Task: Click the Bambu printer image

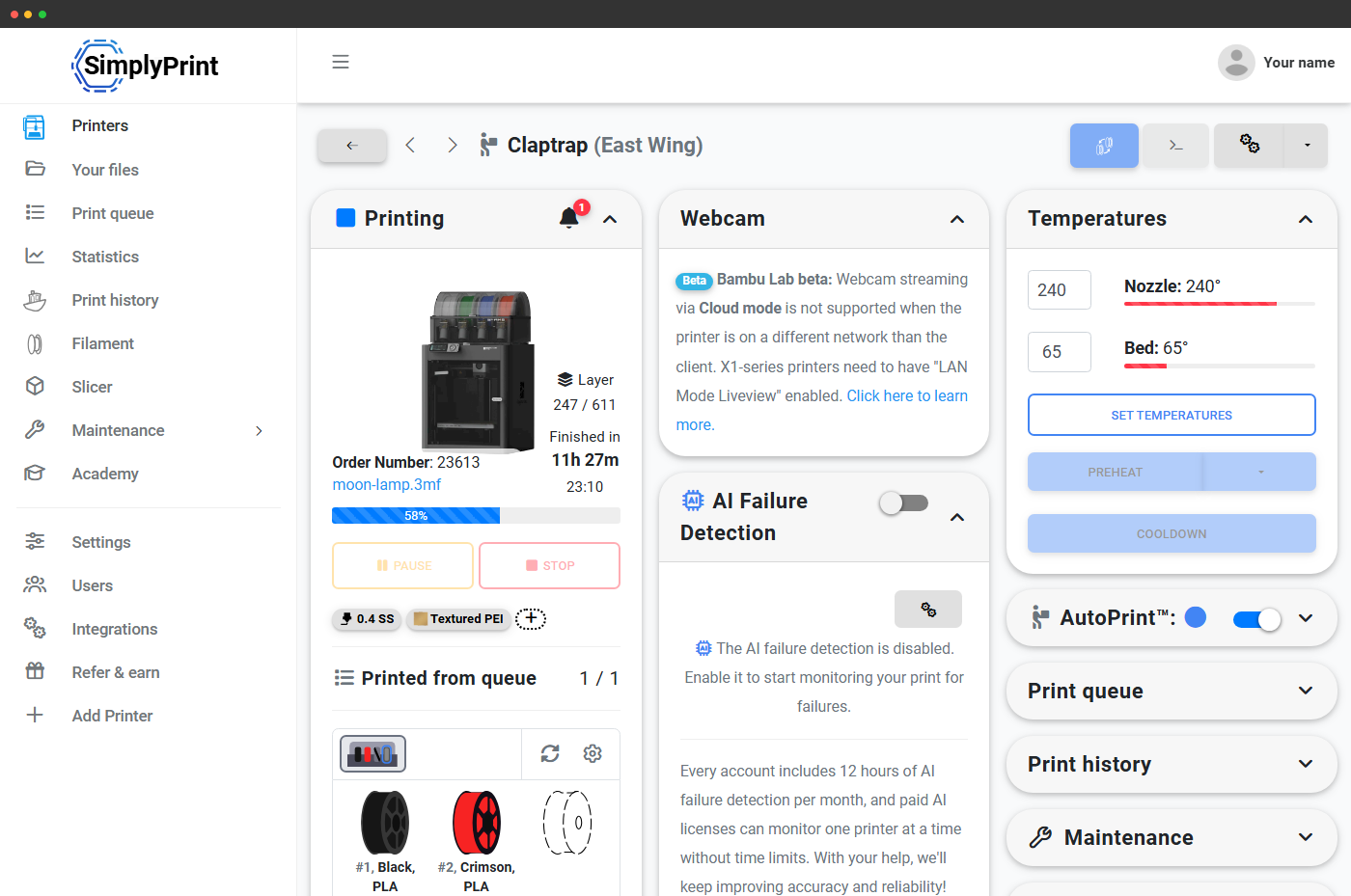Action: [478, 371]
